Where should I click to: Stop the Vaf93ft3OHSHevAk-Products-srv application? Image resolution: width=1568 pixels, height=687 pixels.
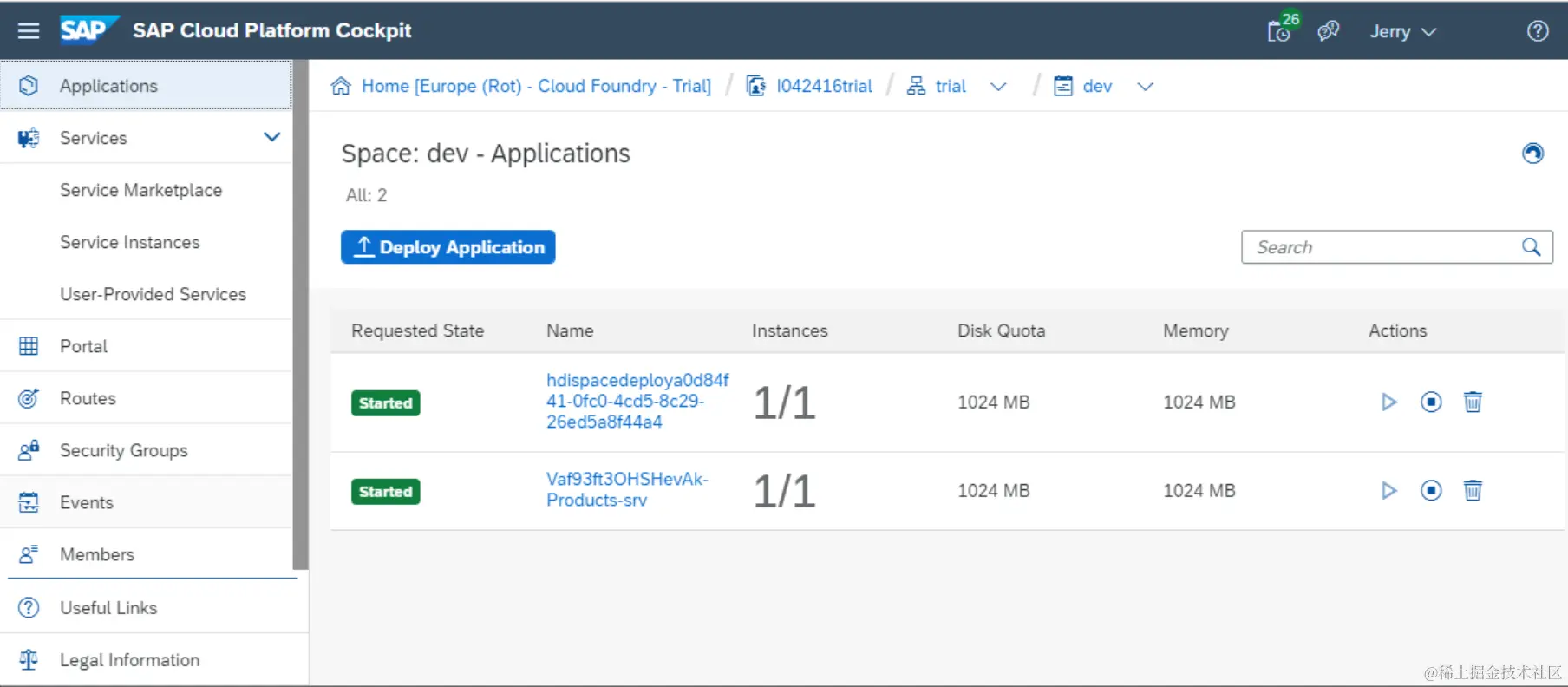[1431, 491]
